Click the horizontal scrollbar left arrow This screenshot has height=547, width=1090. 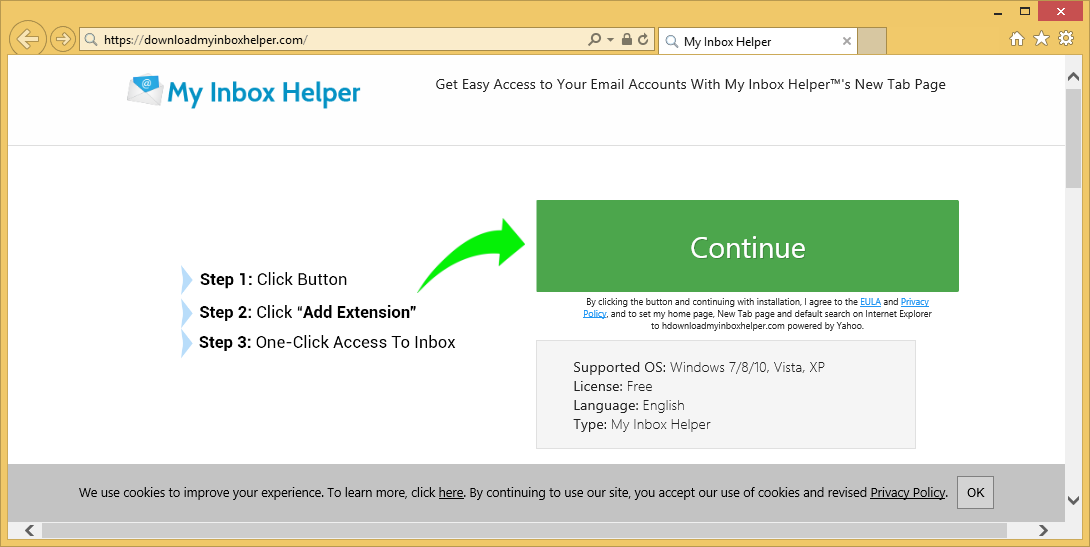(29, 530)
